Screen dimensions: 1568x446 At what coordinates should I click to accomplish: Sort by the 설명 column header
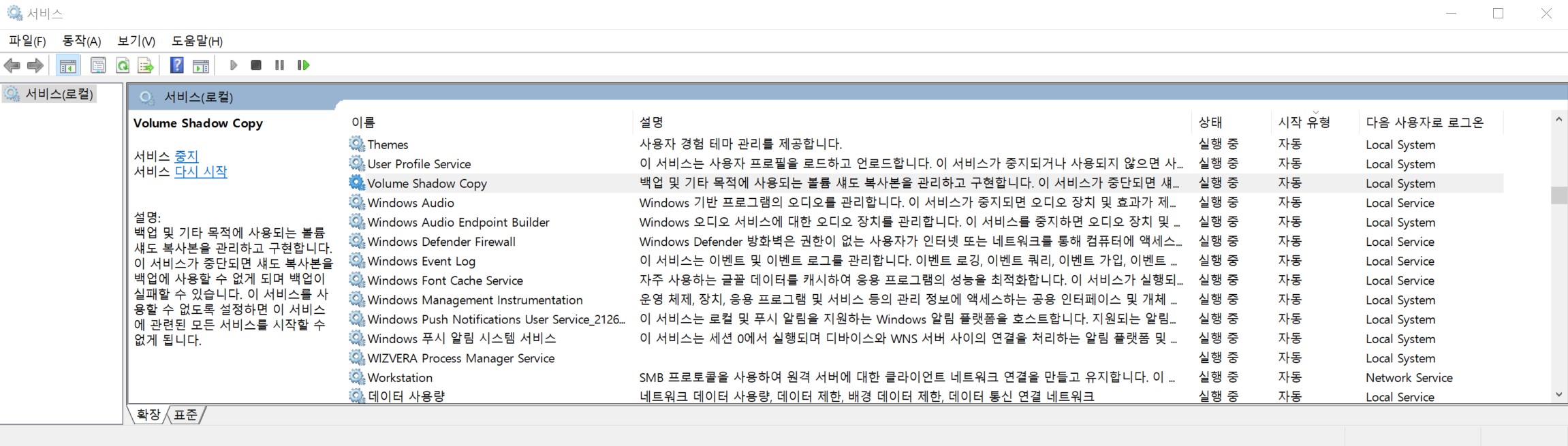pyautogui.click(x=912, y=122)
